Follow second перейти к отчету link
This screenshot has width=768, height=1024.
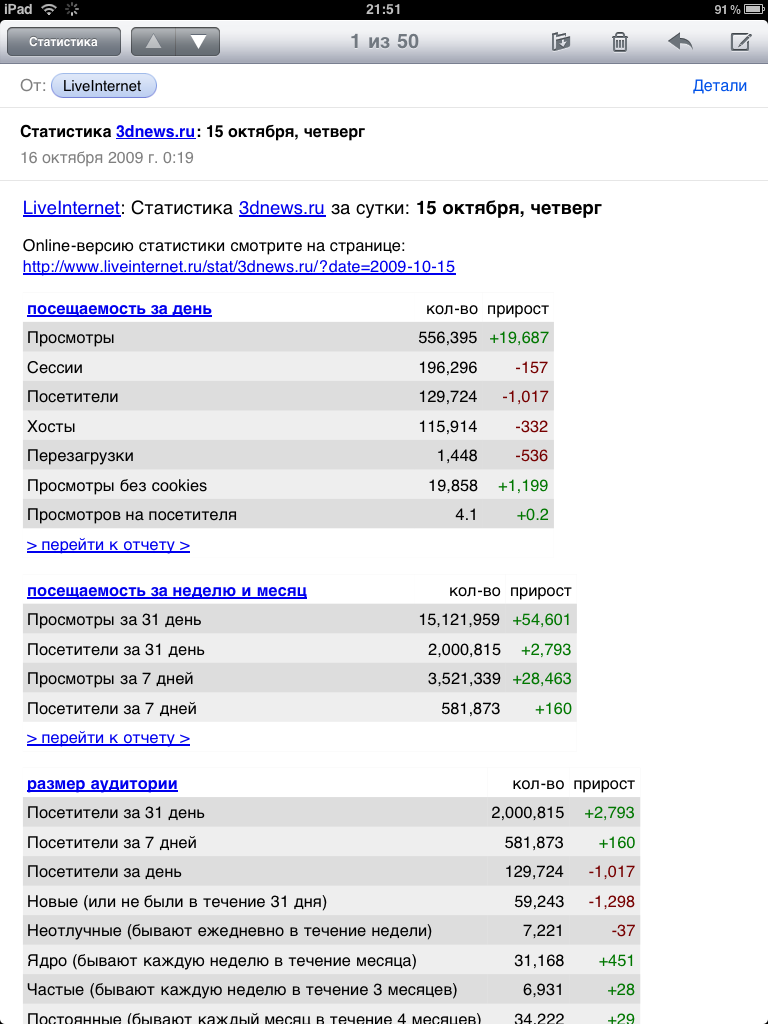pyautogui.click(x=108, y=738)
